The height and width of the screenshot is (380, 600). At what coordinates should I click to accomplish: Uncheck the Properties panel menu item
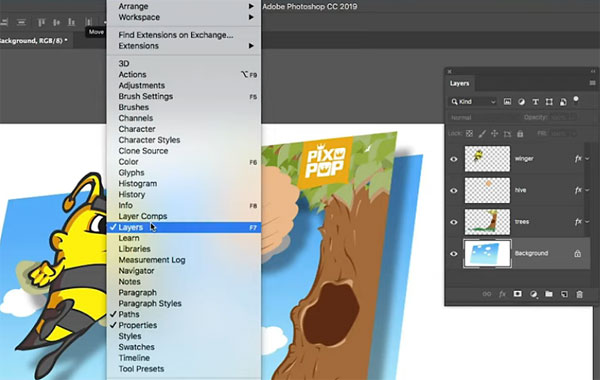click(184, 325)
